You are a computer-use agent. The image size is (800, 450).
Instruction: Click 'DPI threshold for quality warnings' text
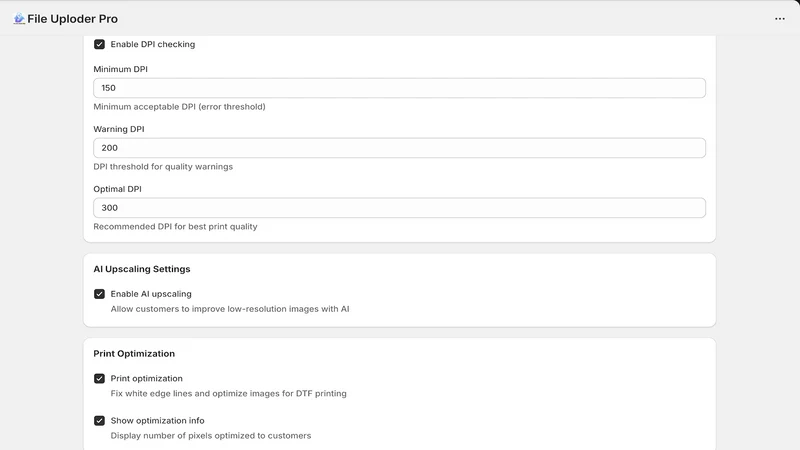point(163,166)
